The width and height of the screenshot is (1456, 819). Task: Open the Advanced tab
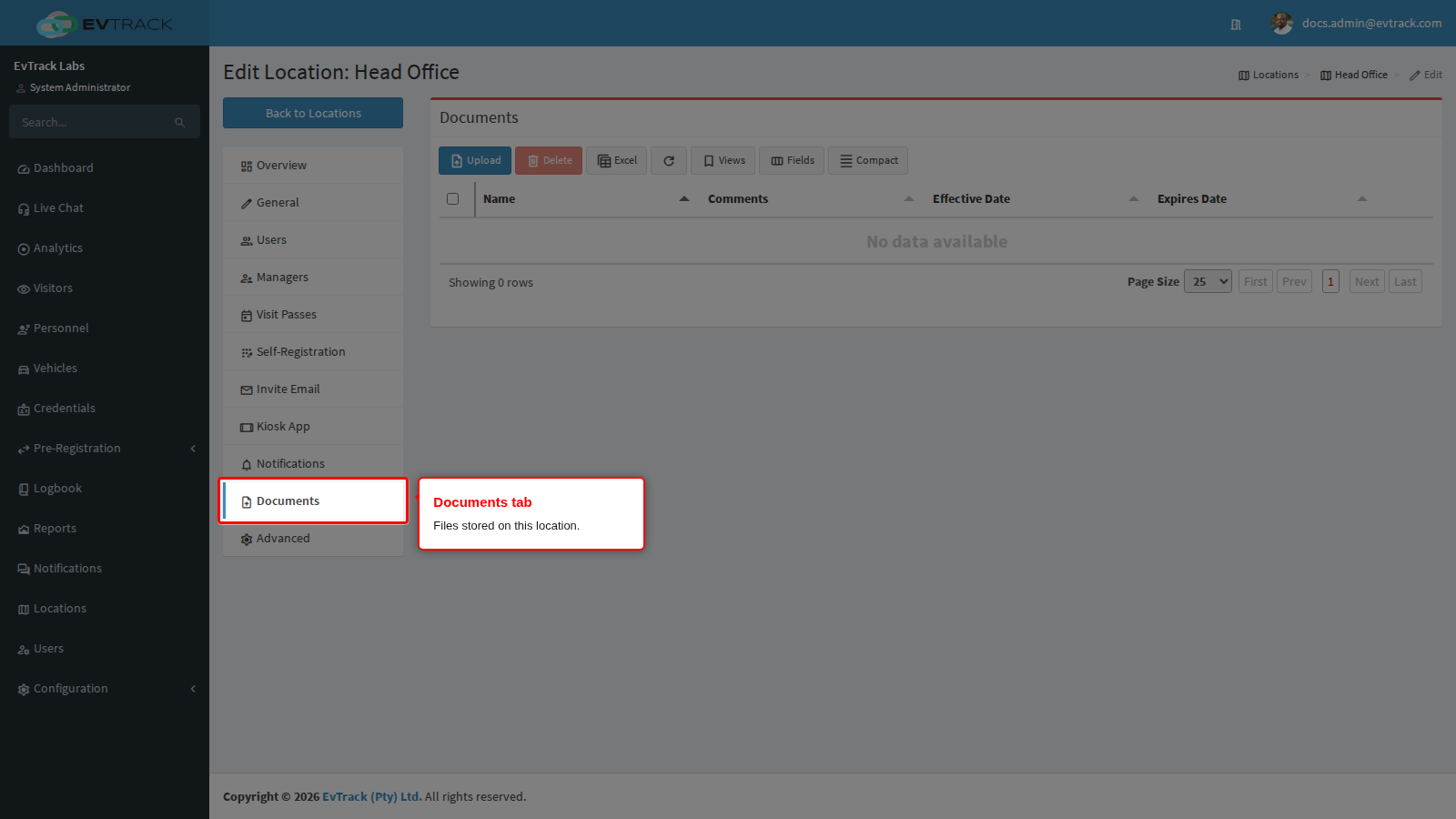(313, 539)
